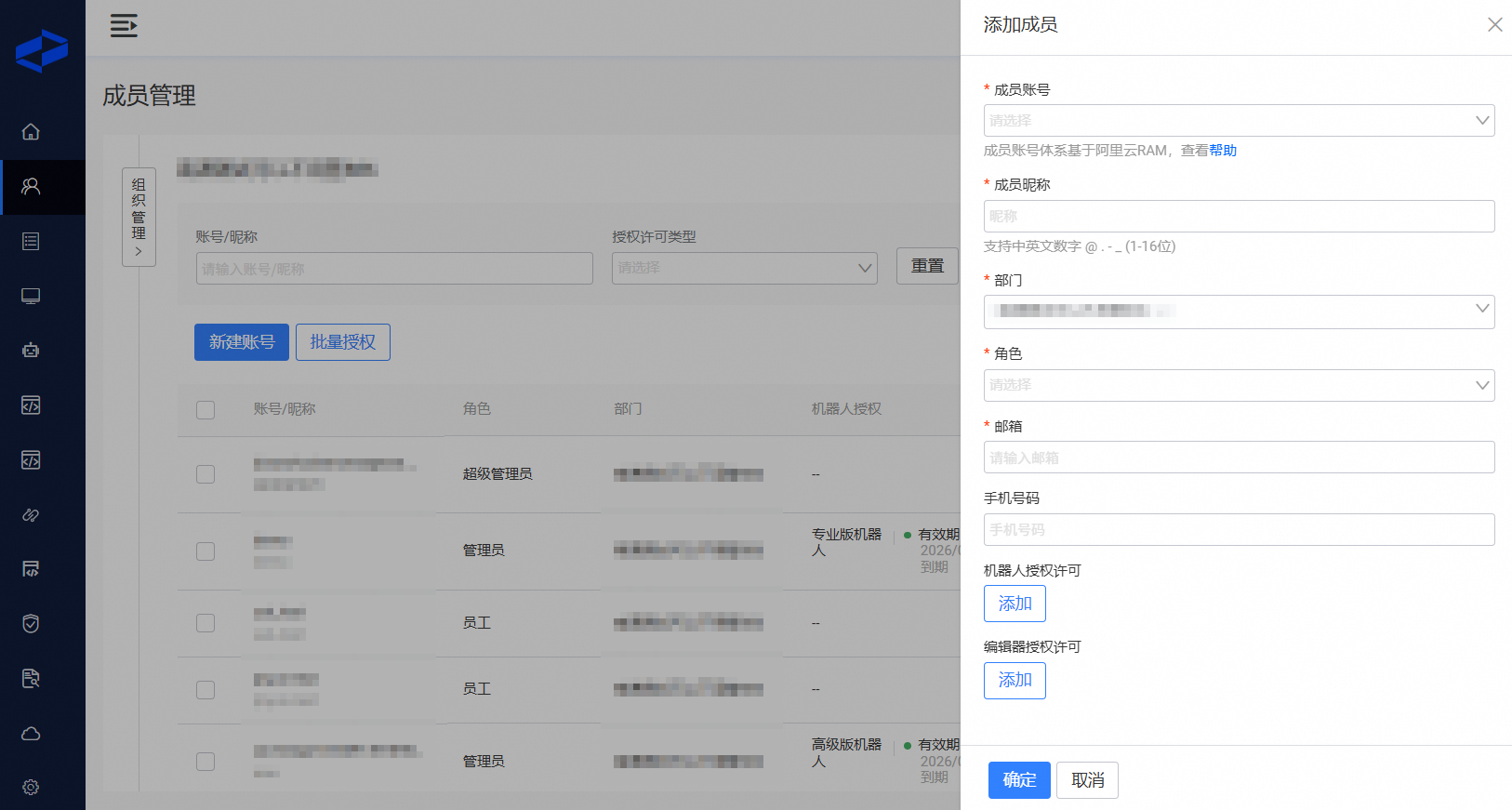Image resolution: width=1512 pixels, height=810 pixels.
Task: Click the 新建账号 button
Action: pos(242,342)
